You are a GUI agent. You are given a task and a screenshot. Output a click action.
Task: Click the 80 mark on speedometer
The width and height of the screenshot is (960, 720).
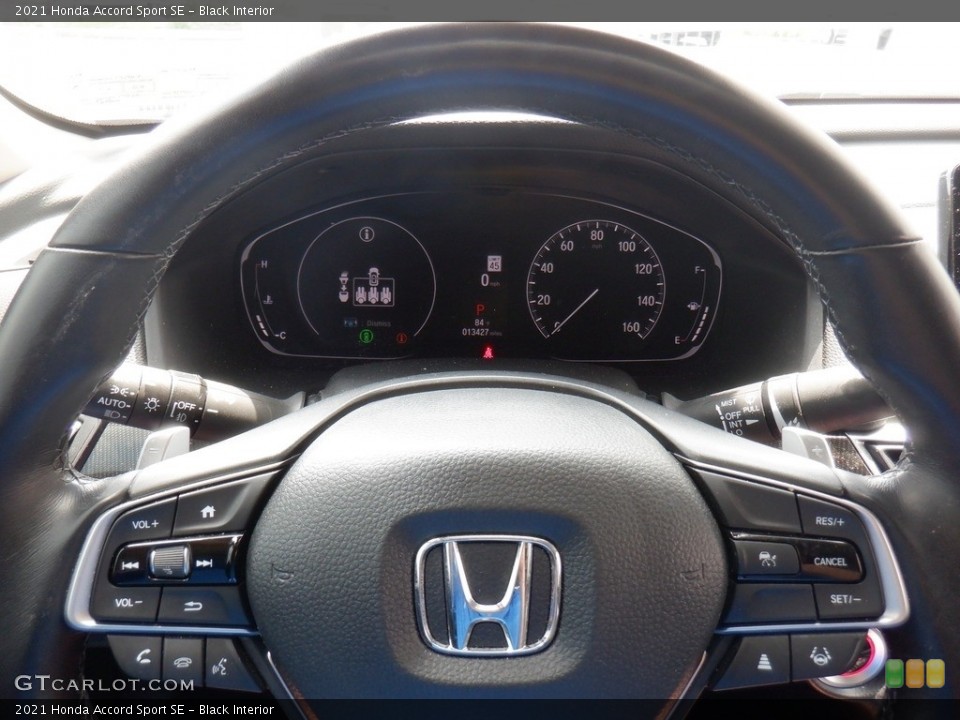click(597, 235)
